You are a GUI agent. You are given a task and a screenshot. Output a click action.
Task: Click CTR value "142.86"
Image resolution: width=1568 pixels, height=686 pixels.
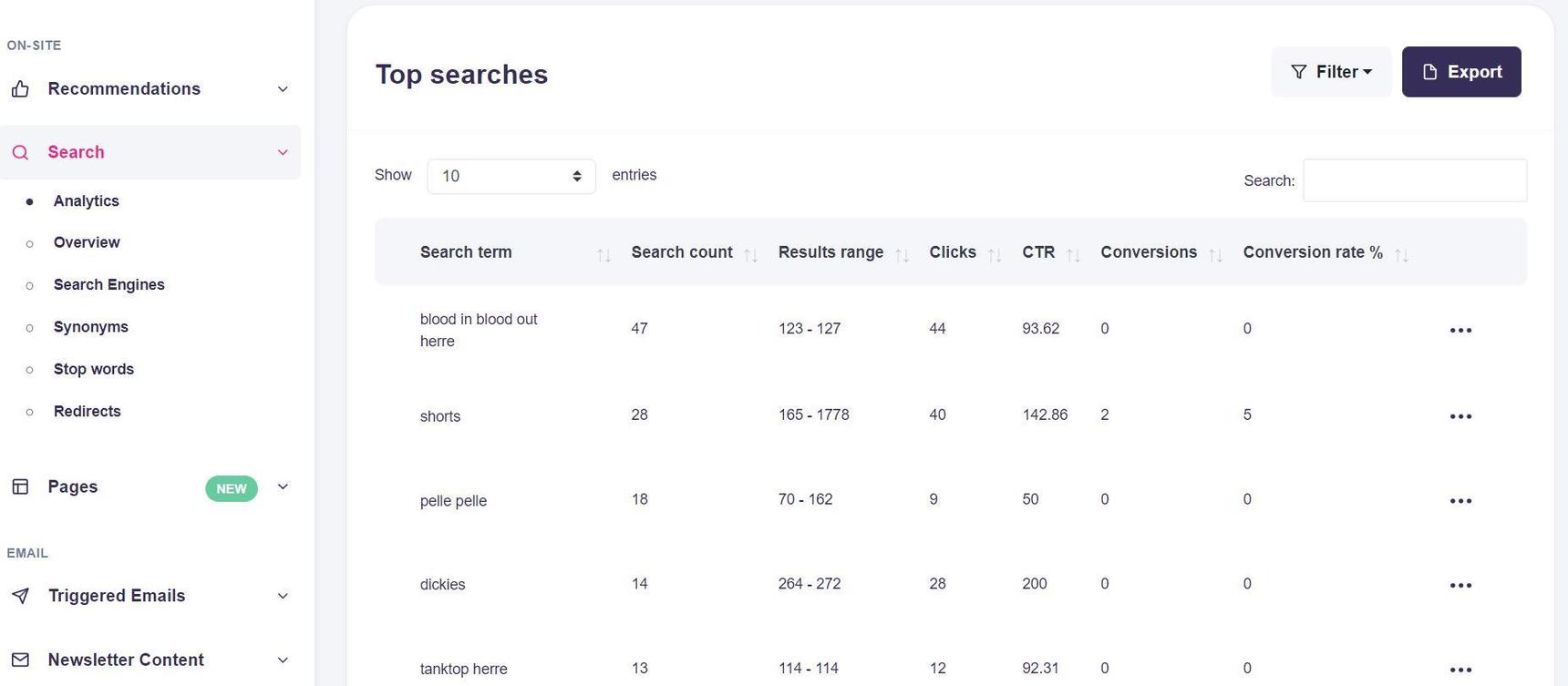pos(1045,415)
